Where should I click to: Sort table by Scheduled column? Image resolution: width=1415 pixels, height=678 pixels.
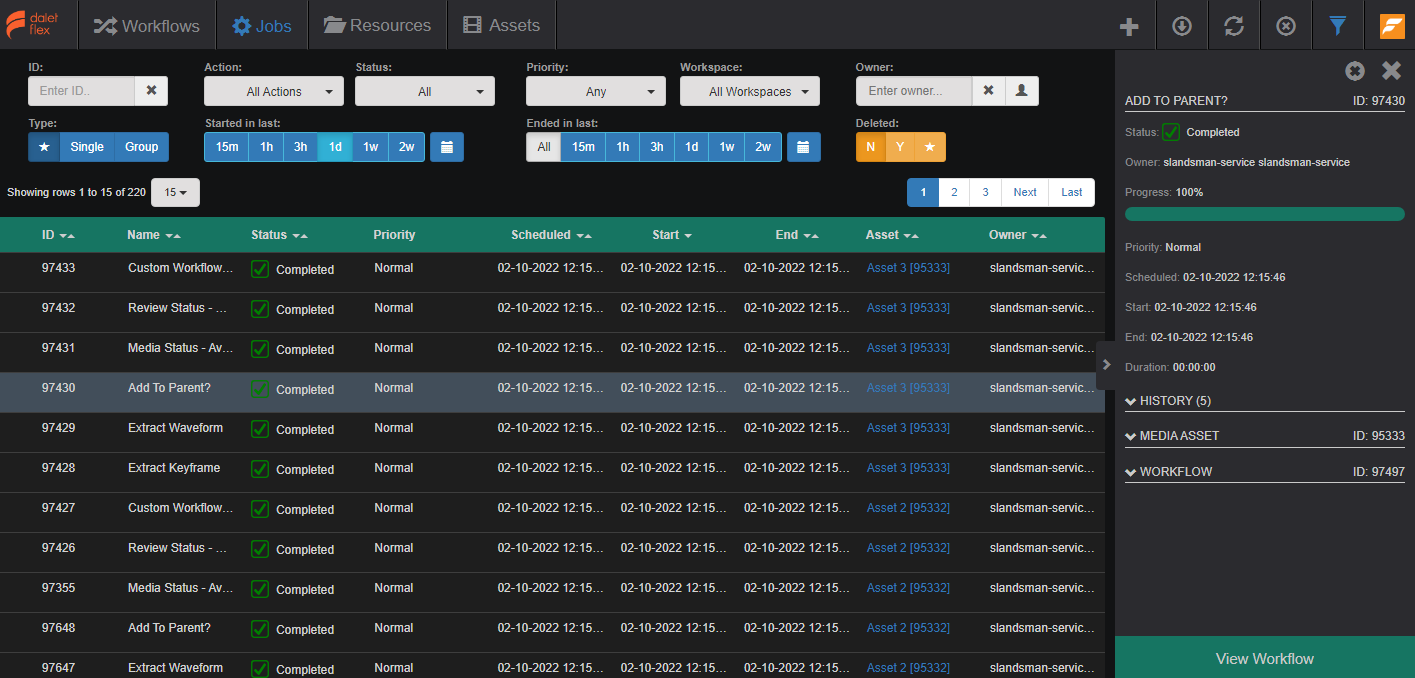(x=551, y=235)
